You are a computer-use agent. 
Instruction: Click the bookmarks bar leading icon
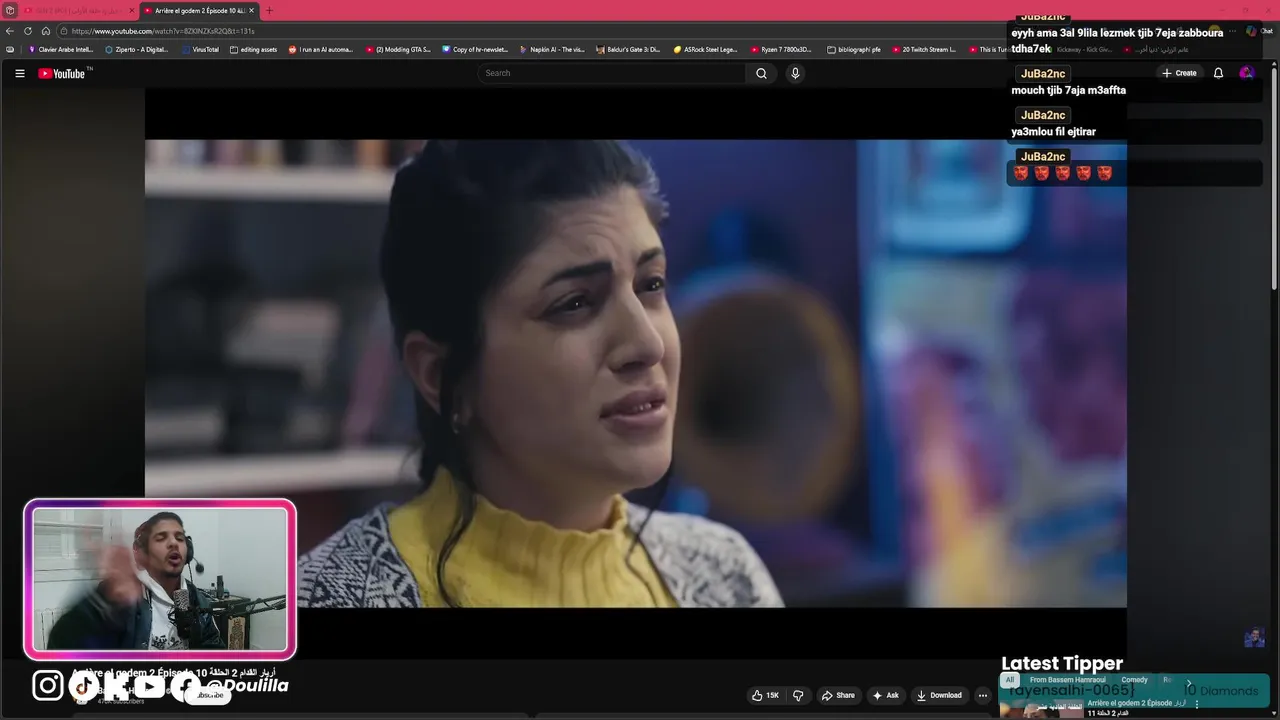pos(10,49)
